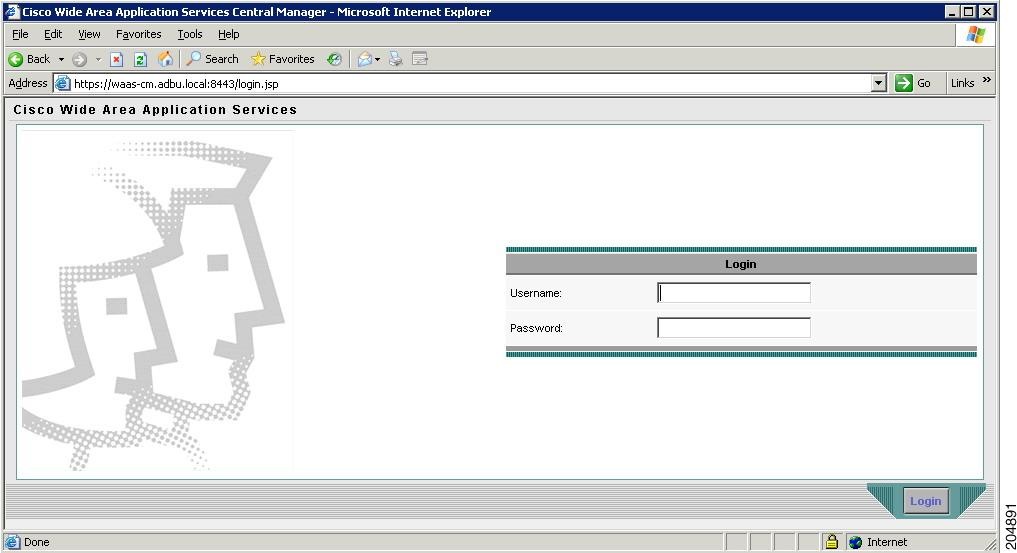Viewport: 1017px width, 553px height.
Task: Open the Edit menu
Action: coord(53,34)
